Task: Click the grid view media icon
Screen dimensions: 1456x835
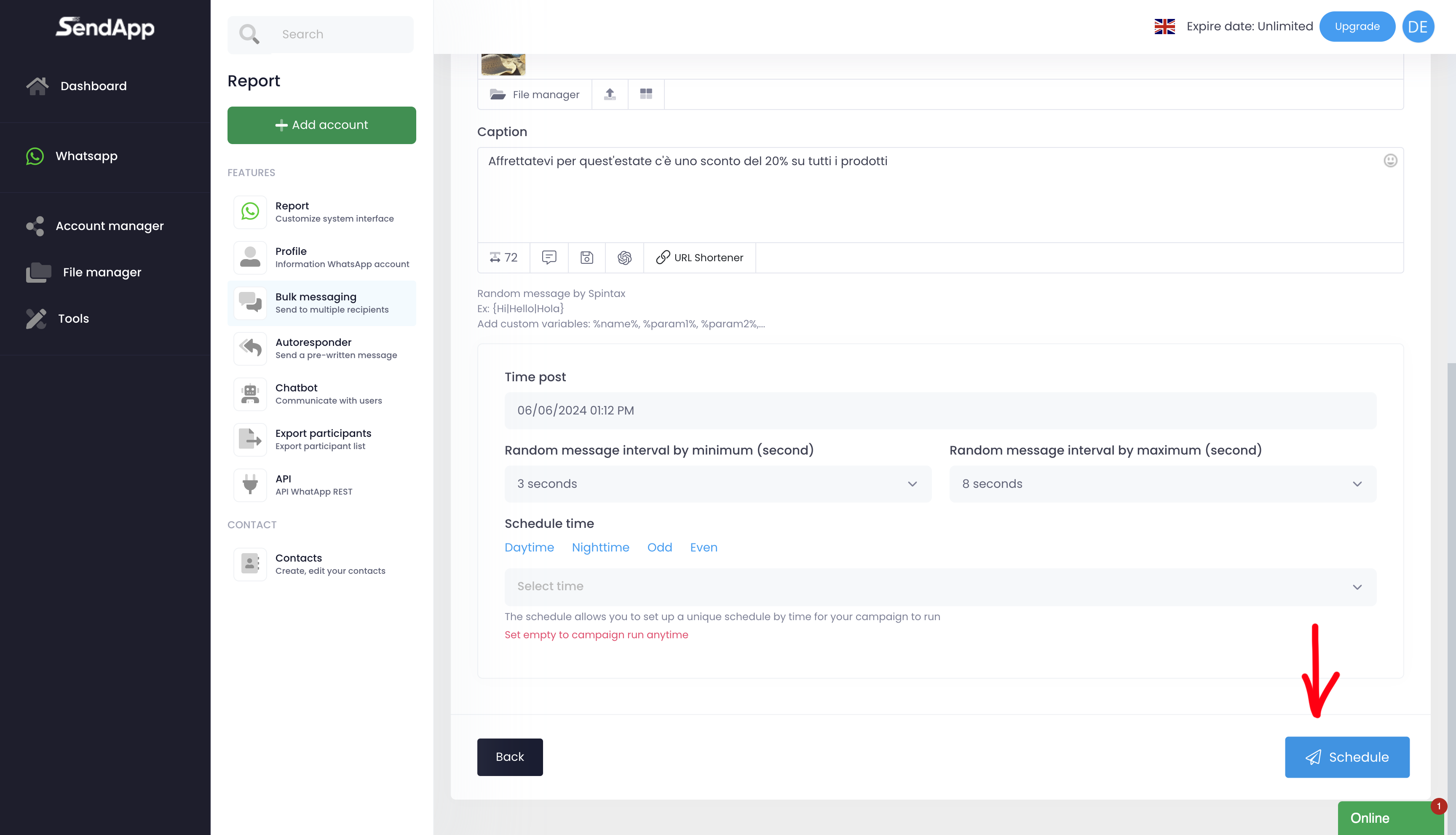Action: [646, 94]
